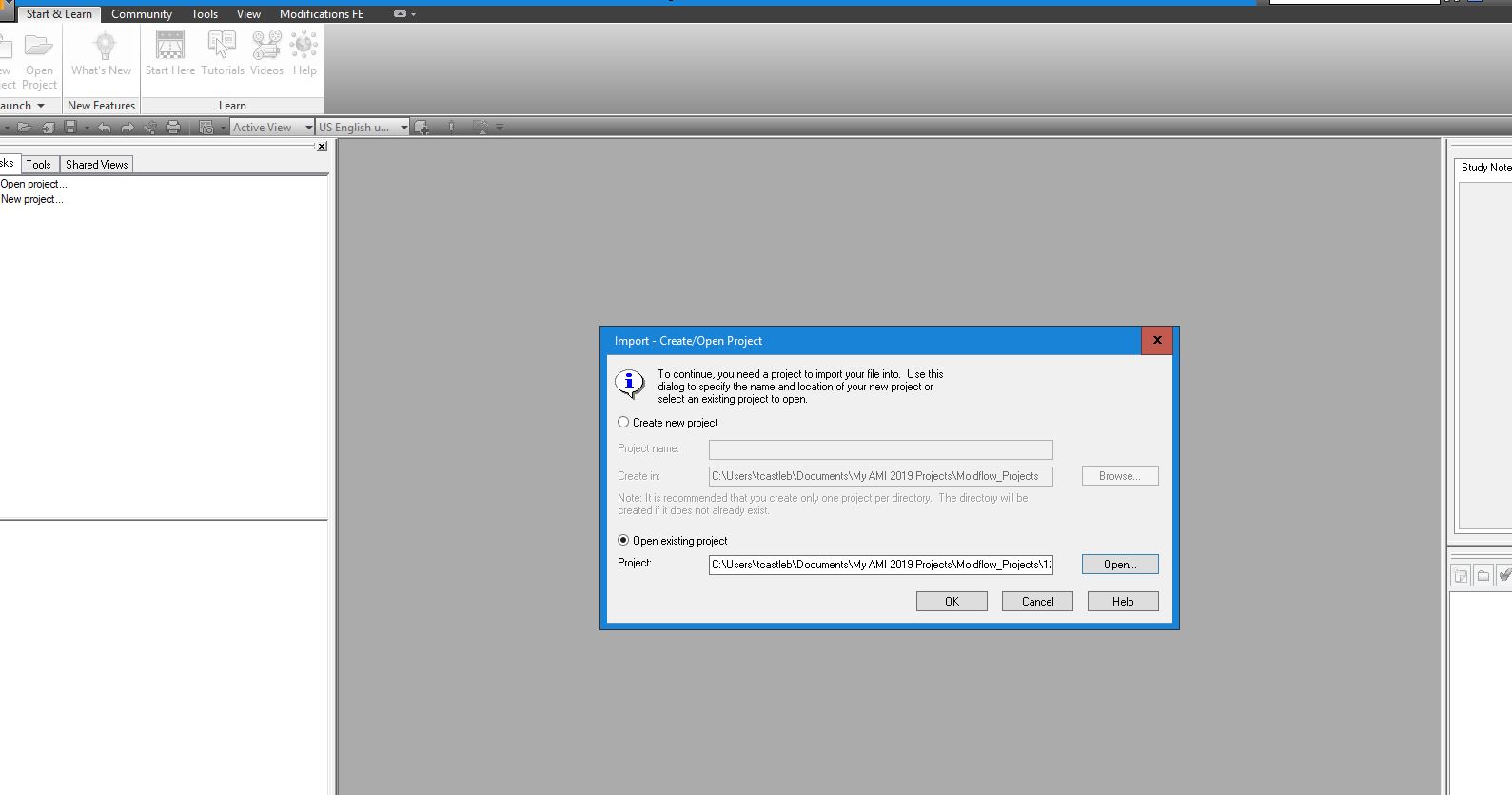Click the print icon in quick toolbar
Image resolution: width=1512 pixels, height=795 pixels.
[x=173, y=127]
